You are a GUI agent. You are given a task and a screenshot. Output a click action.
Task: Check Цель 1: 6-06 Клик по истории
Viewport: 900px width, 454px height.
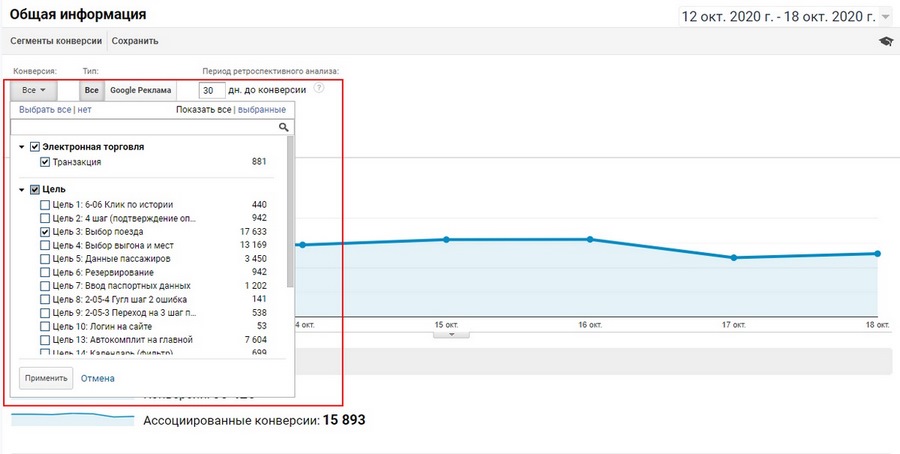(45, 204)
